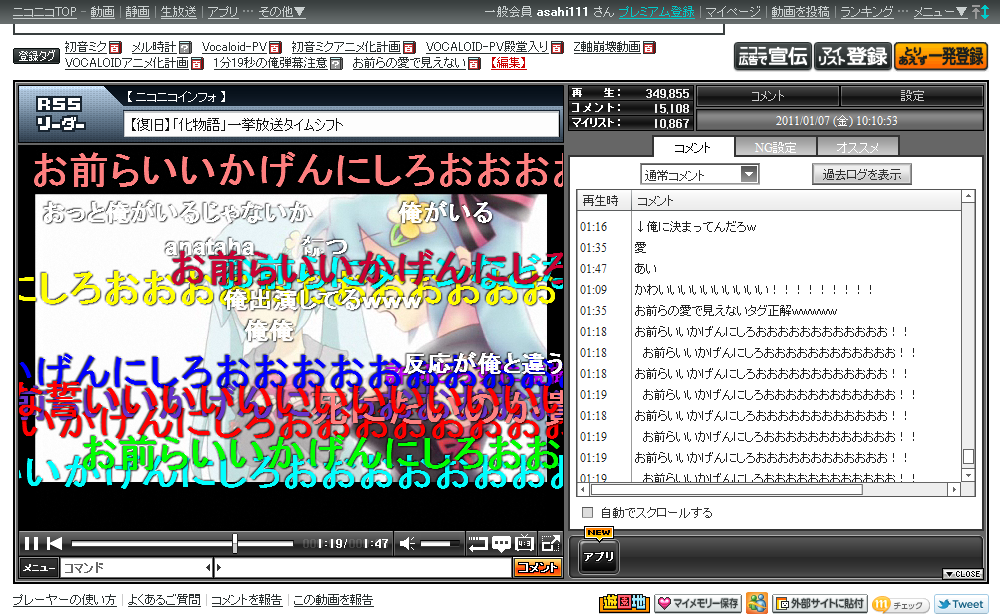Image resolution: width=1000 pixels, height=615 pixels.
Task: Open マイページ link
Action: pos(733,11)
